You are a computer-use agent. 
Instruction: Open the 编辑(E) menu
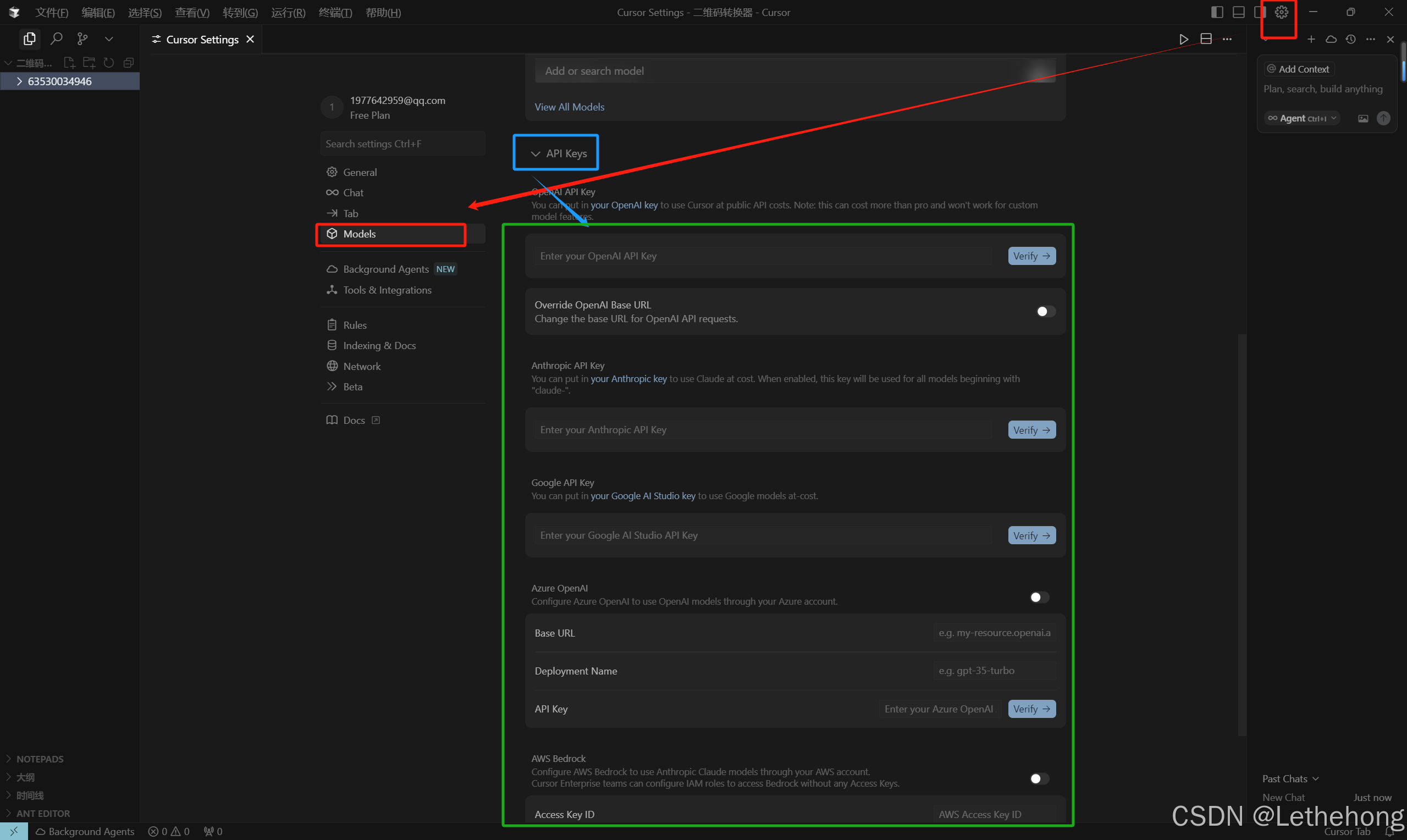point(98,13)
